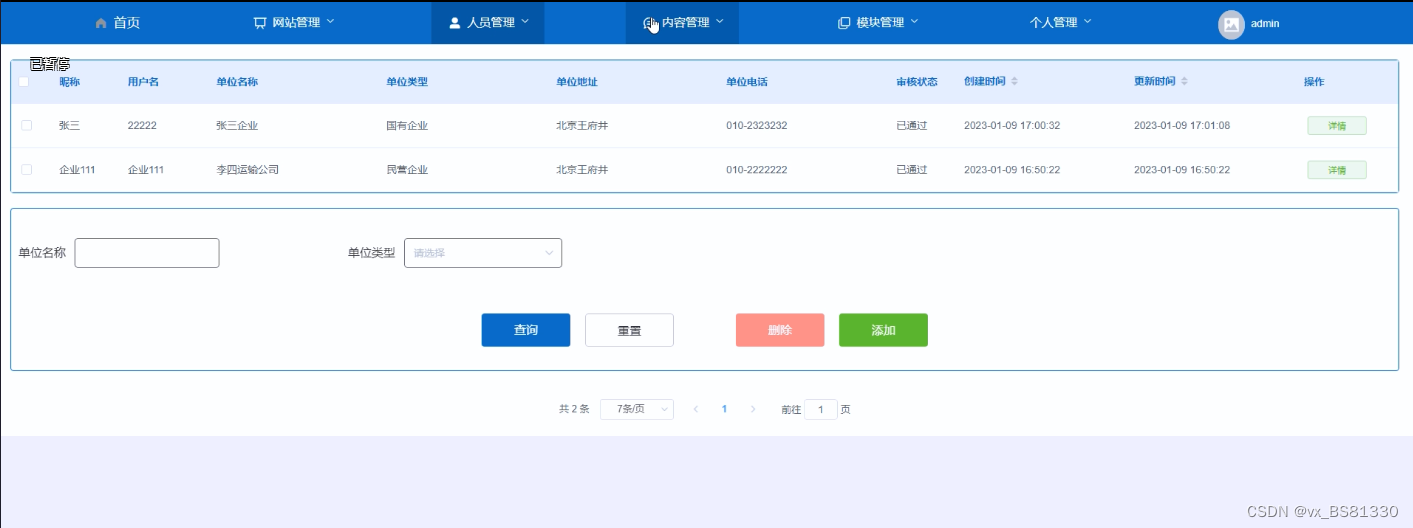Click the 用户名 column header
Image resolution: width=1413 pixels, height=528 pixels.
click(x=143, y=82)
